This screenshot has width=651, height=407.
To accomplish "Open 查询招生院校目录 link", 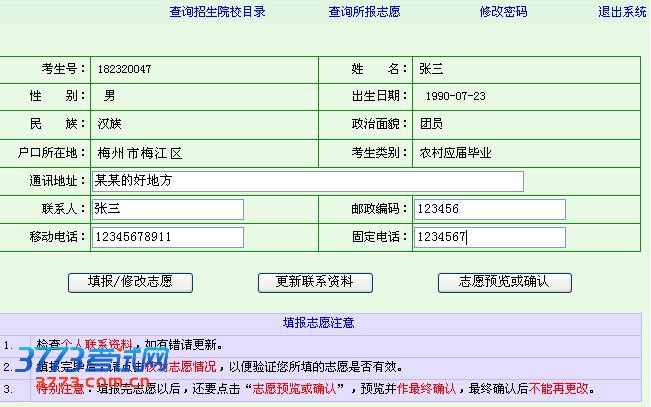I will click(217, 12).
